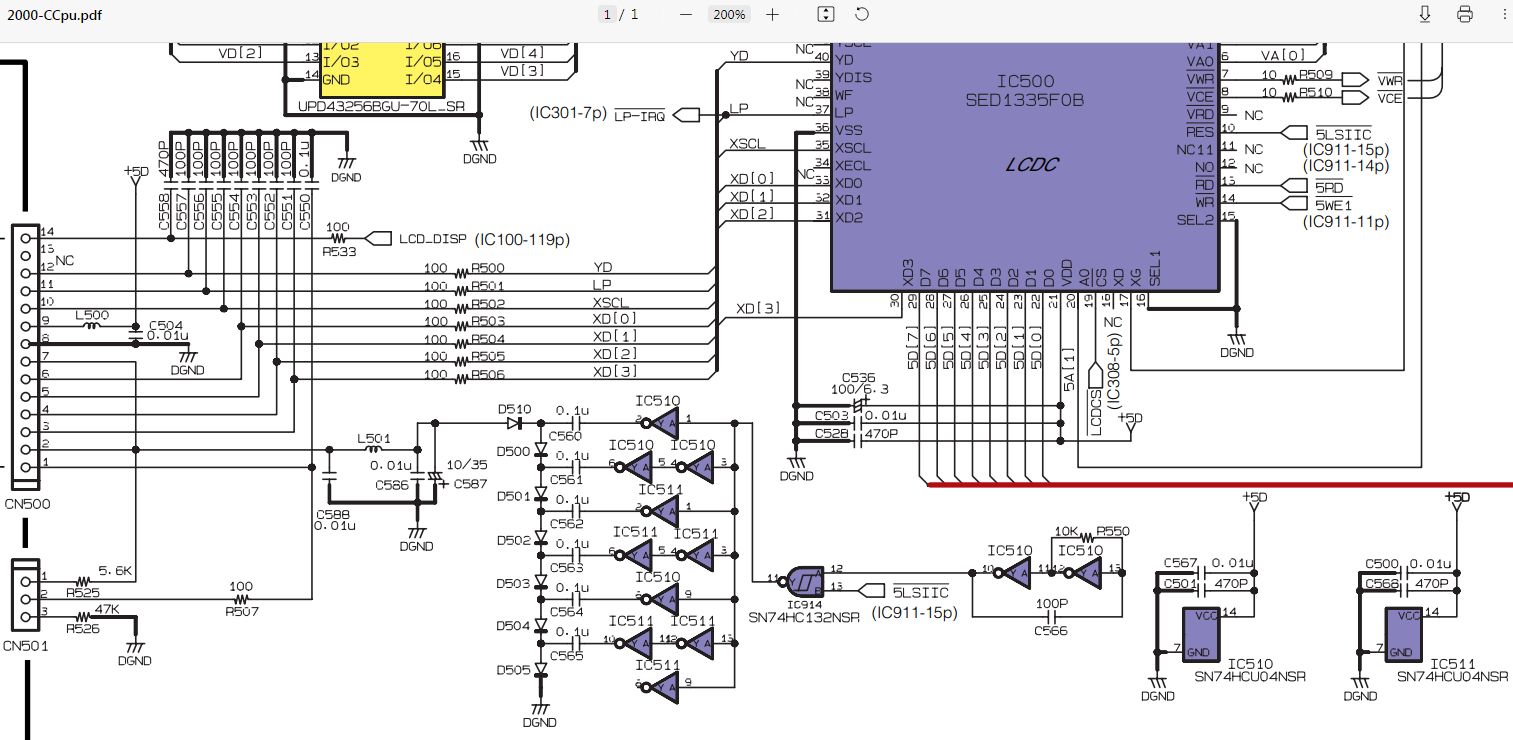Click the SN74HC132NSR part number

(x=805, y=620)
